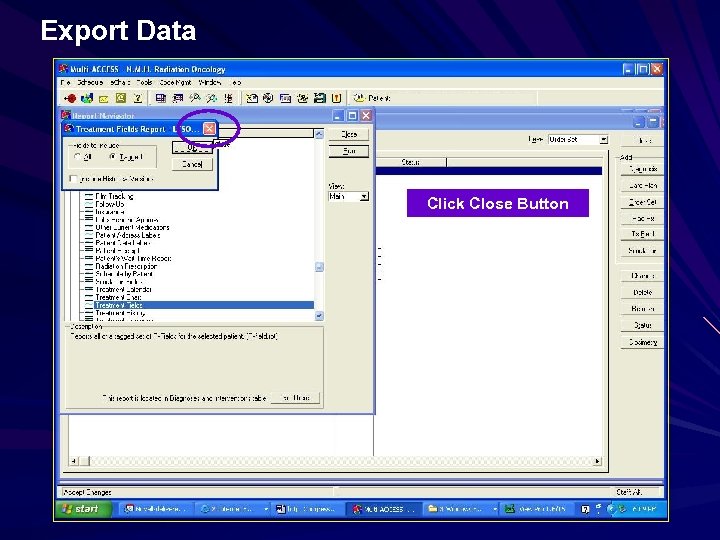This screenshot has width=720, height=540.
Task: Select Radiation Prescription report
Action: 126,266
